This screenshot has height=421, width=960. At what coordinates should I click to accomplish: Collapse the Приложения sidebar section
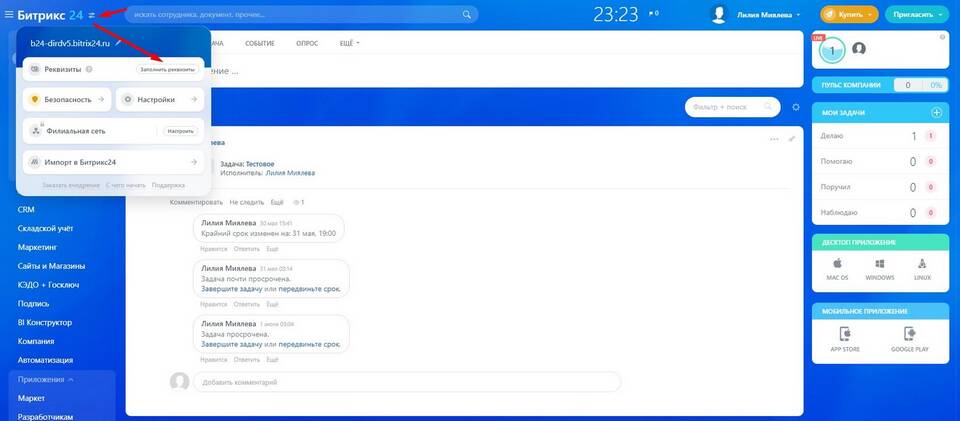coord(46,379)
